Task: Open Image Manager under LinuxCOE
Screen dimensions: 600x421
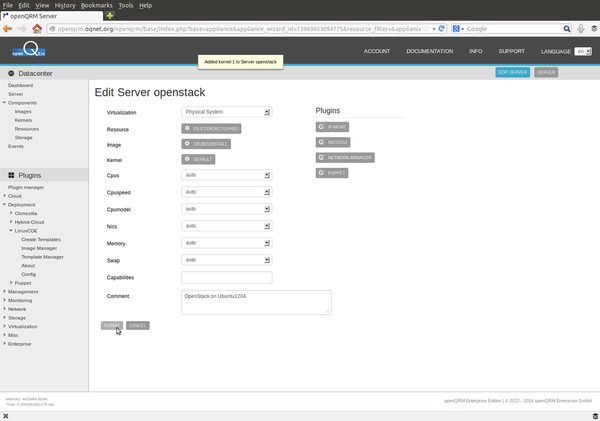Action: (x=39, y=248)
